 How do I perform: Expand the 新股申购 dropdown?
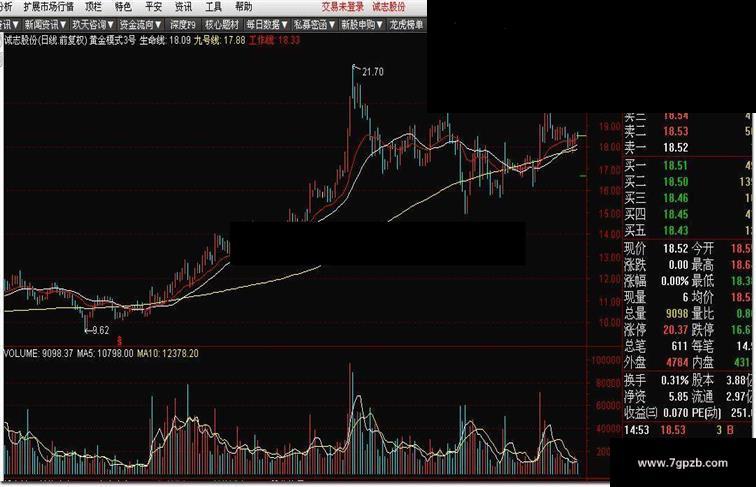point(362,24)
